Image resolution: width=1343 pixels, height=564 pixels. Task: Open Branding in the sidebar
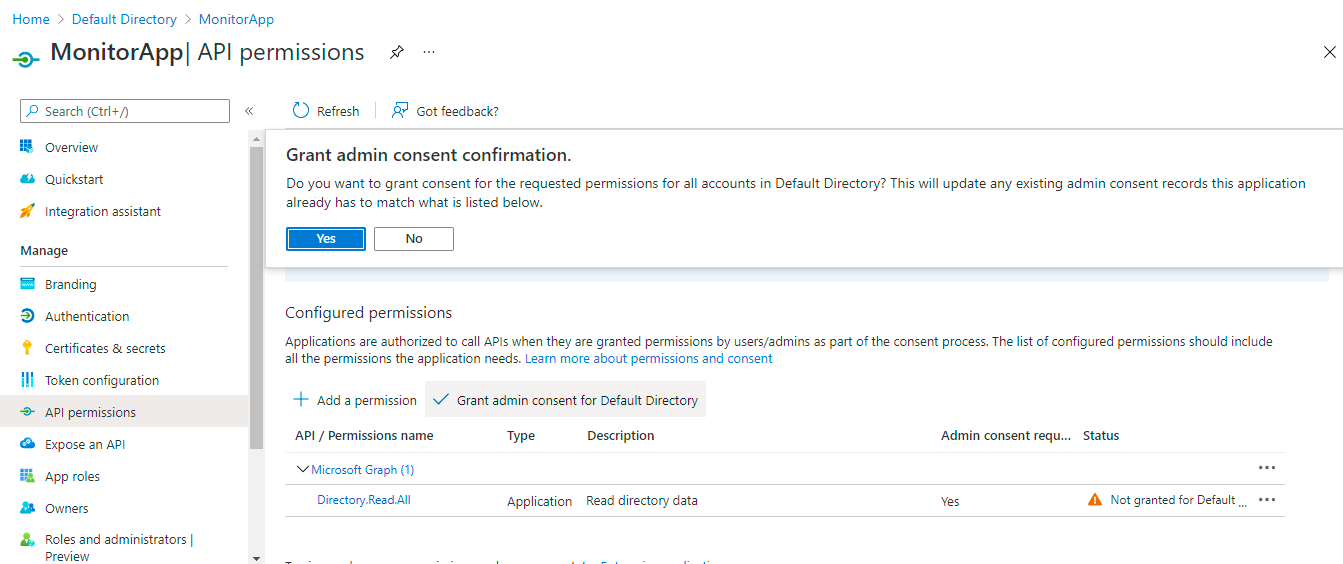coord(70,284)
